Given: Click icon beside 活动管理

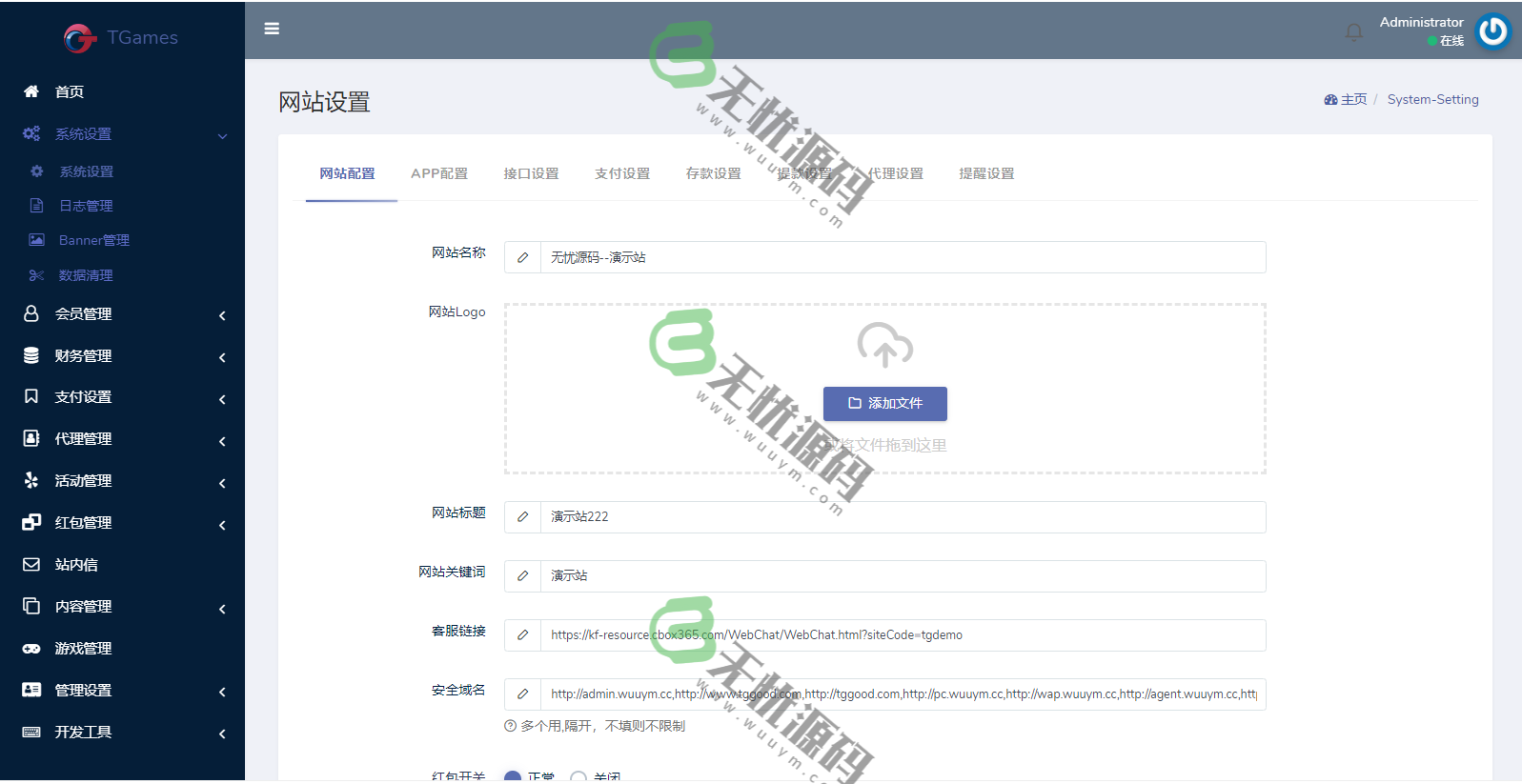Looking at the screenshot, I should [x=31, y=480].
